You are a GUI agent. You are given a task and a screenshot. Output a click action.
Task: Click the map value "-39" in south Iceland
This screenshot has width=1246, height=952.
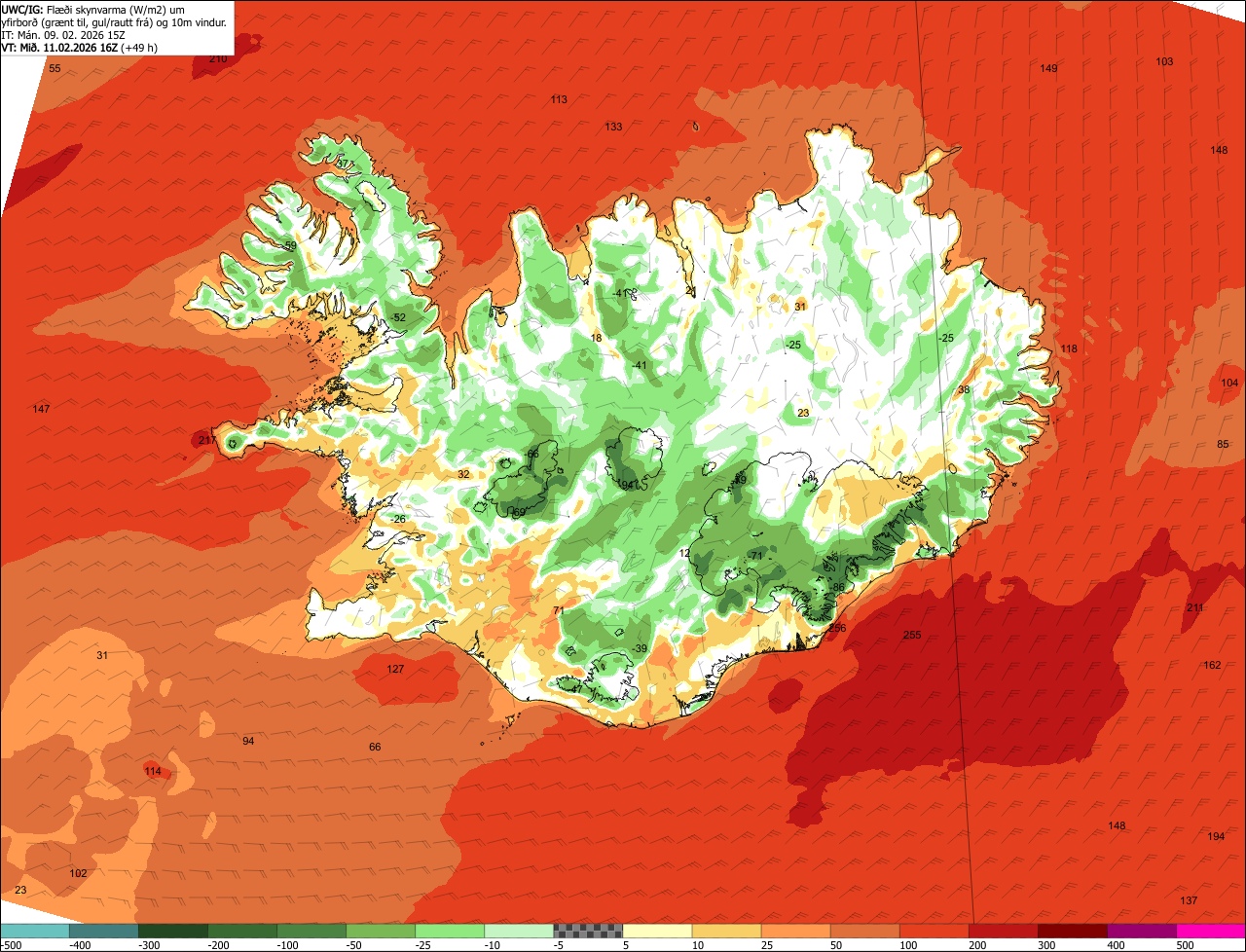[640, 648]
